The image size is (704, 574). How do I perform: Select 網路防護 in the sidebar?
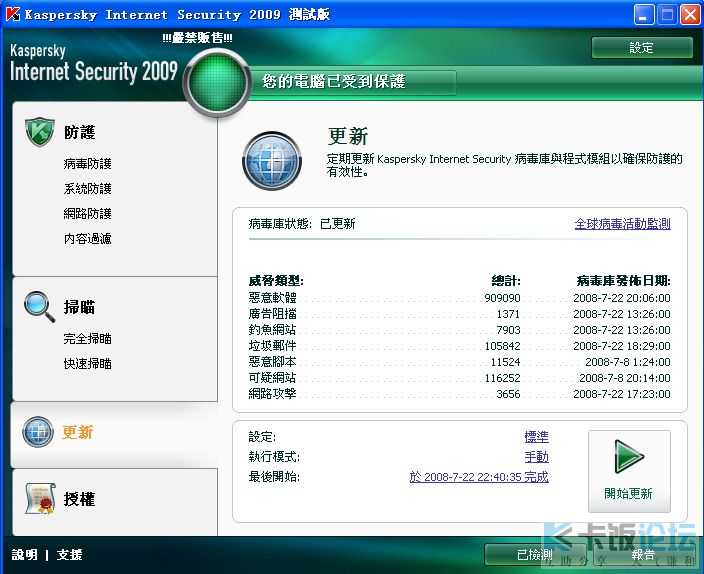(x=88, y=213)
